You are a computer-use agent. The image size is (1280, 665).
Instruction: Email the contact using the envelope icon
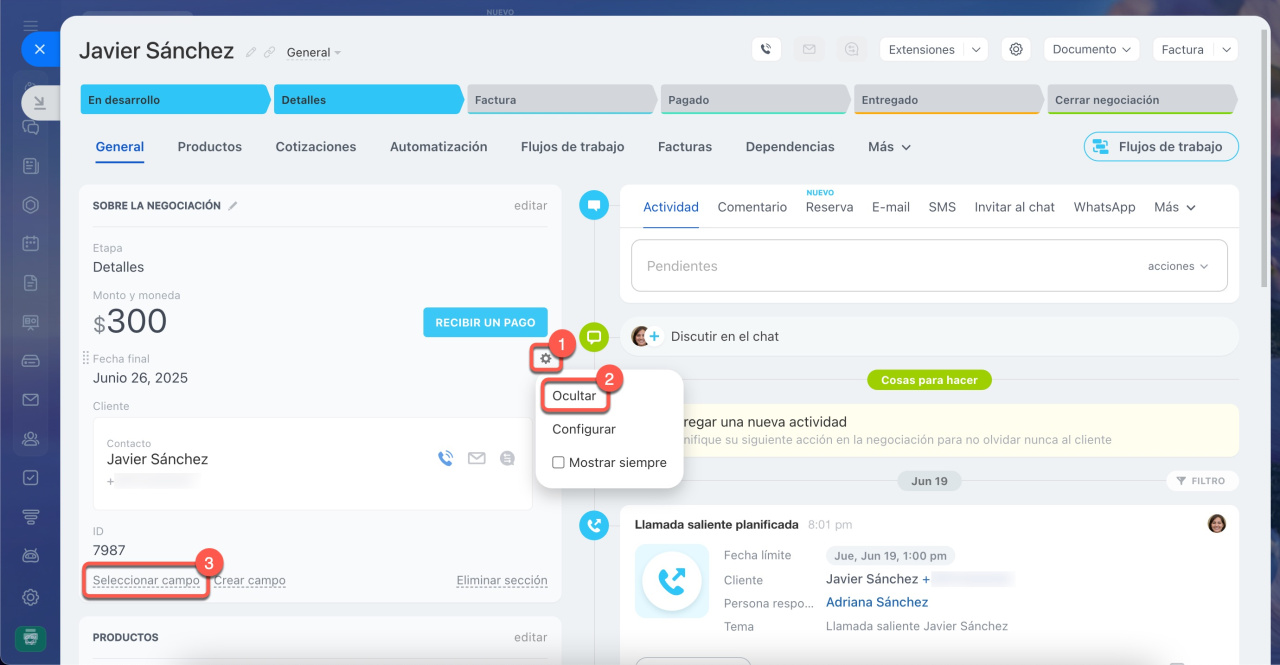tap(477, 458)
